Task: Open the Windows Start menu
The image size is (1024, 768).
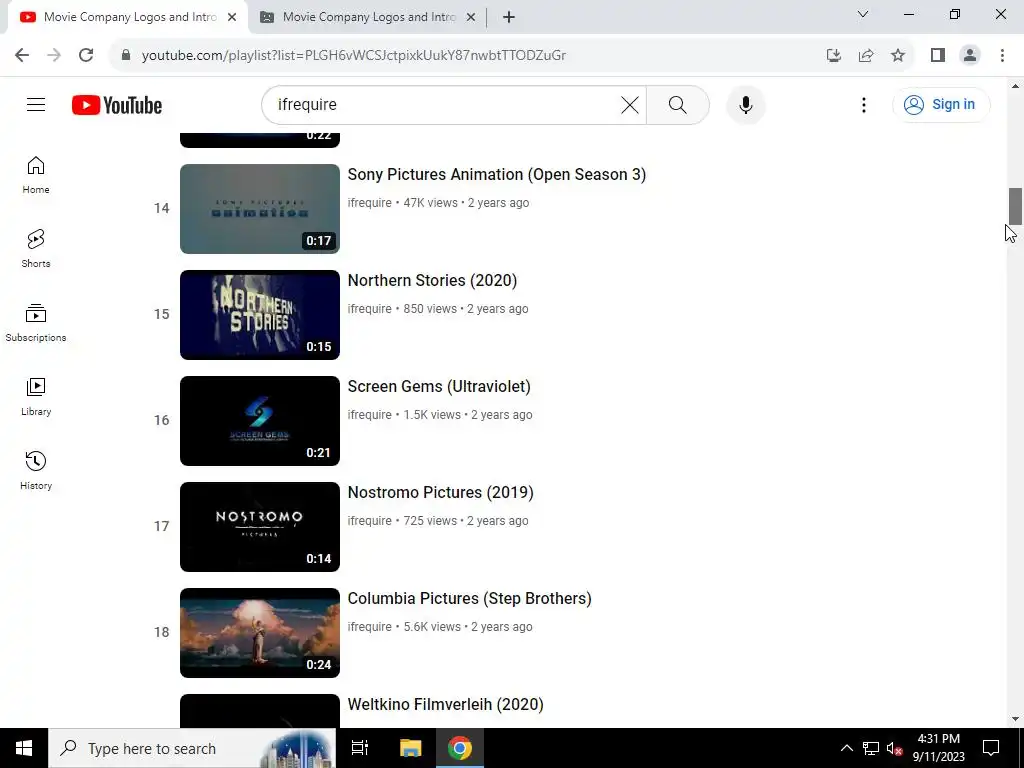Action: click(24, 748)
